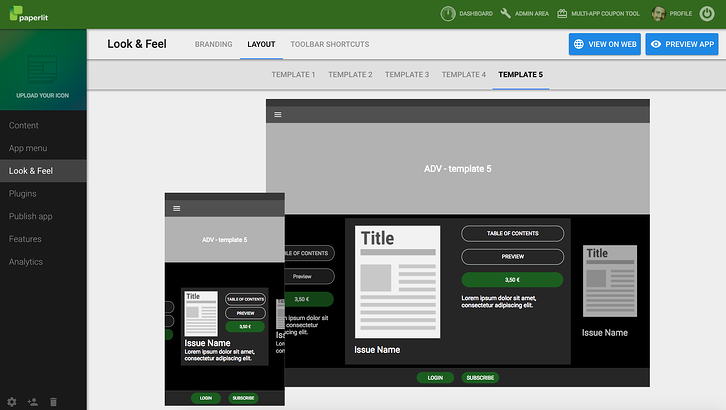Viewport: 726px width, 410px height.
Task: Open Analytics in the sidebar
Action: pos(43,261)
